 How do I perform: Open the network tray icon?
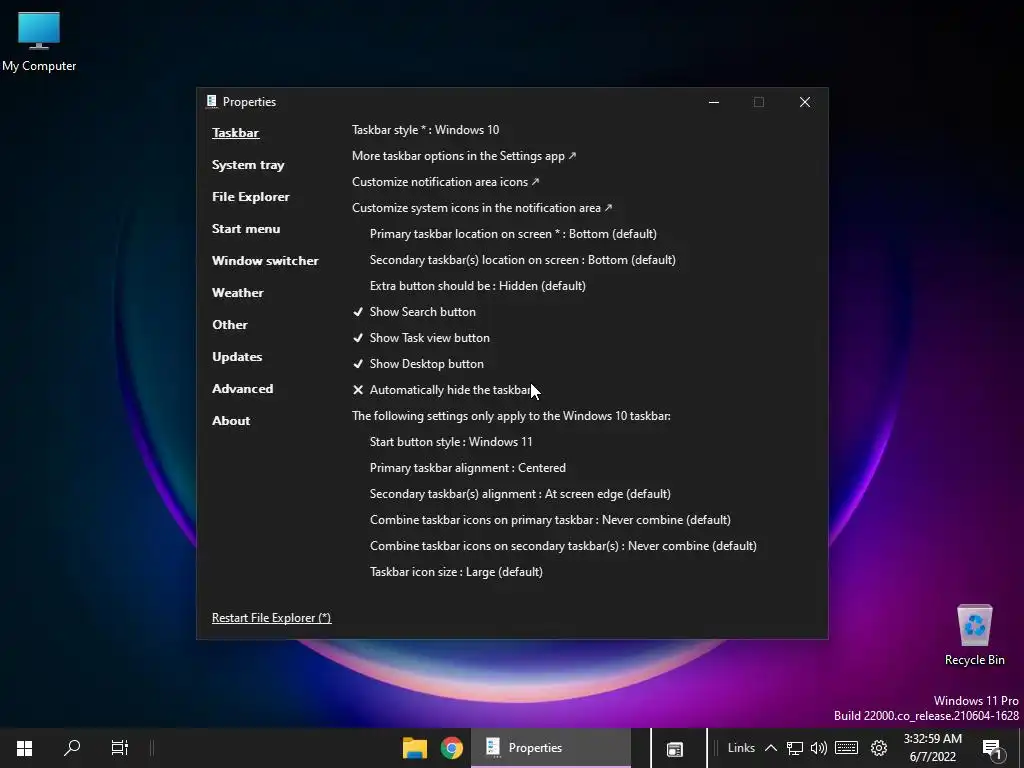click(x=795, y=748)
